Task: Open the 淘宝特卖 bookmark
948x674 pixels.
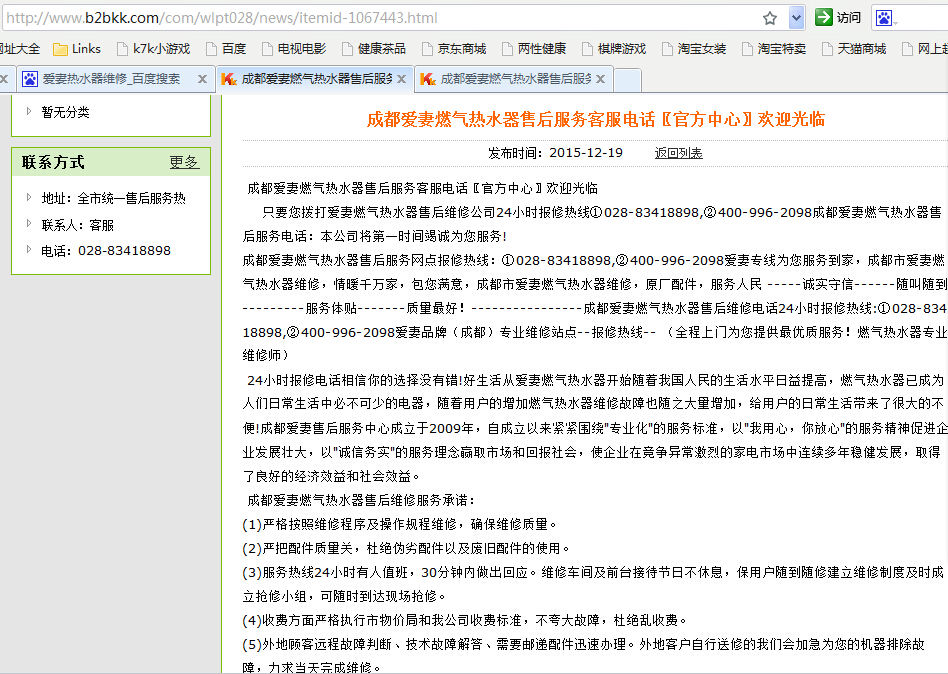Action: pos(774,49)
